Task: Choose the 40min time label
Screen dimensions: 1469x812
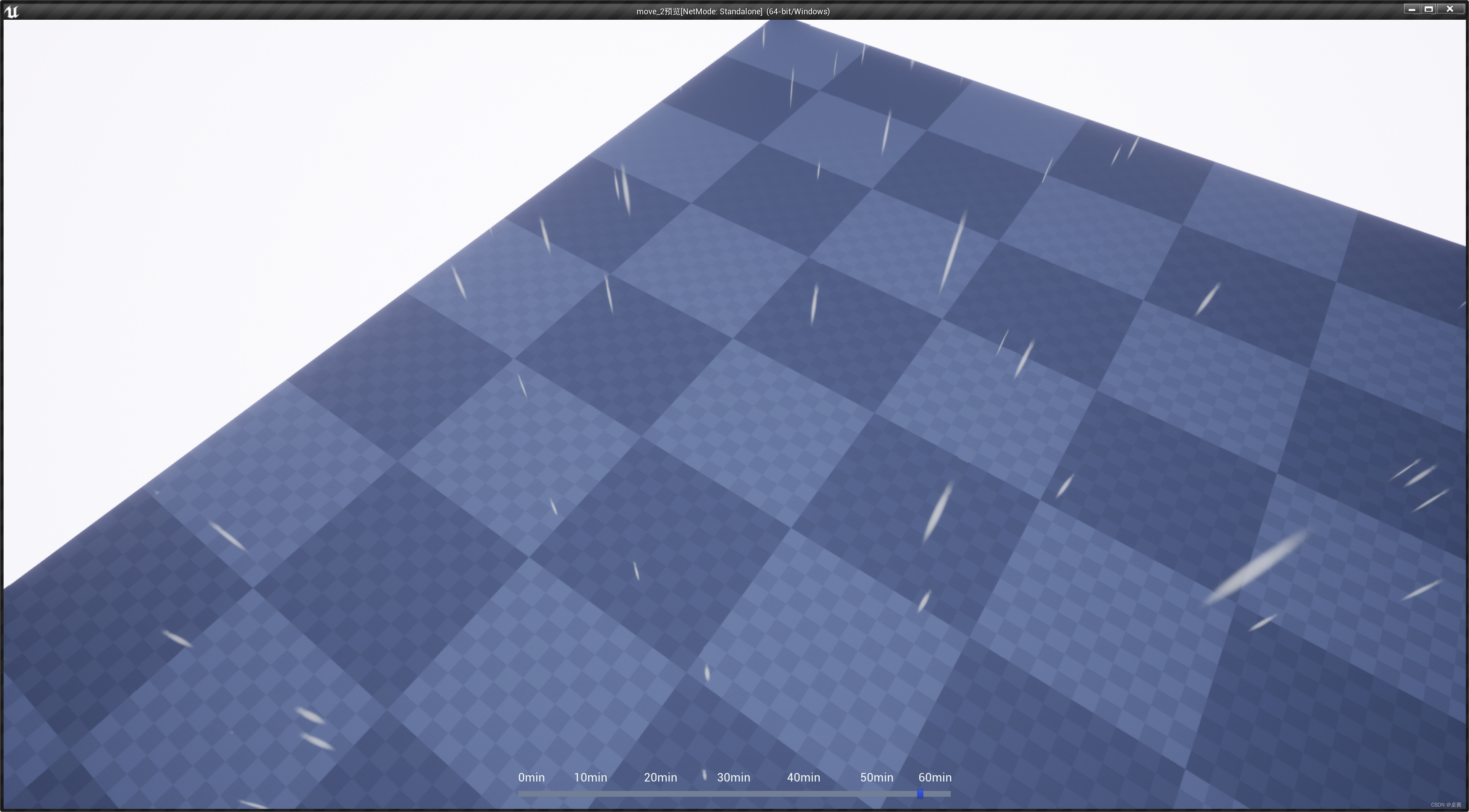Action: [804, 777]
